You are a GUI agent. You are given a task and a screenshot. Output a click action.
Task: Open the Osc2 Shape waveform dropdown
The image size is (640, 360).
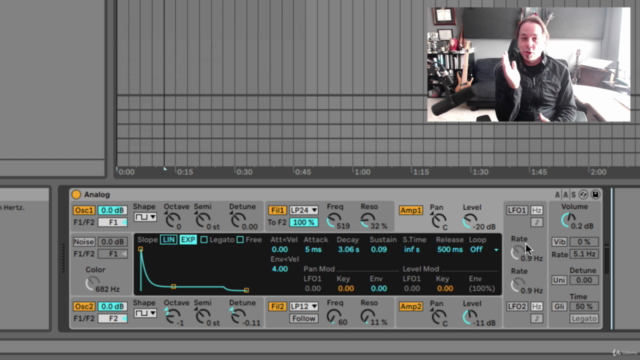point(145,313)
